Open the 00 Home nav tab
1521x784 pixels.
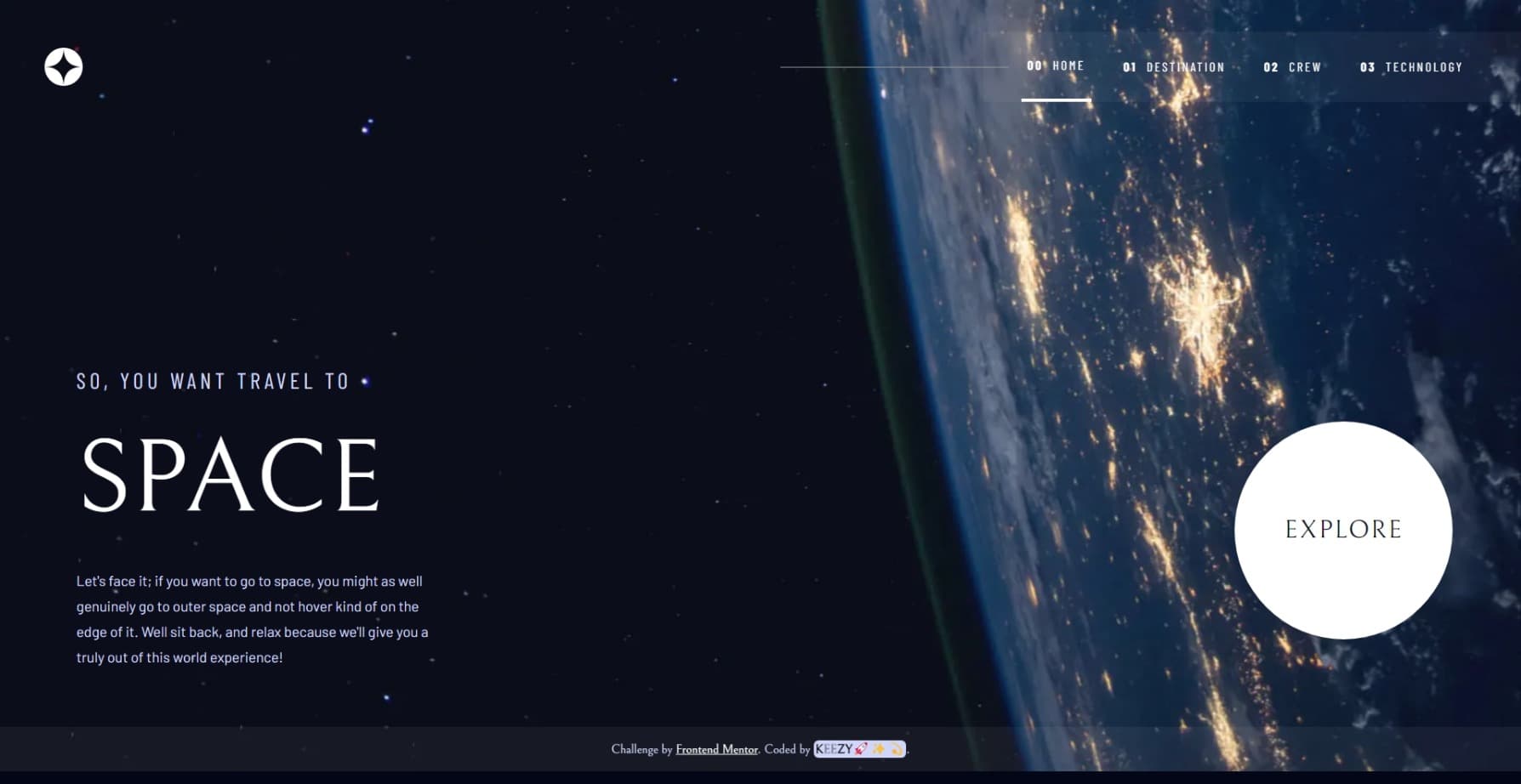(1056, 66)
